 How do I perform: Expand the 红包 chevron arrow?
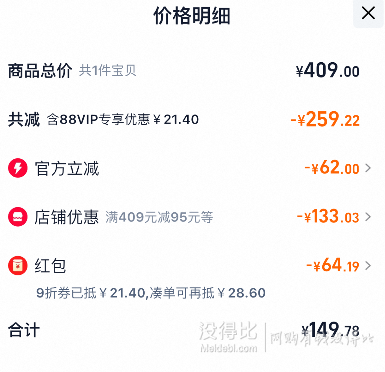click(x=368, y=266)
